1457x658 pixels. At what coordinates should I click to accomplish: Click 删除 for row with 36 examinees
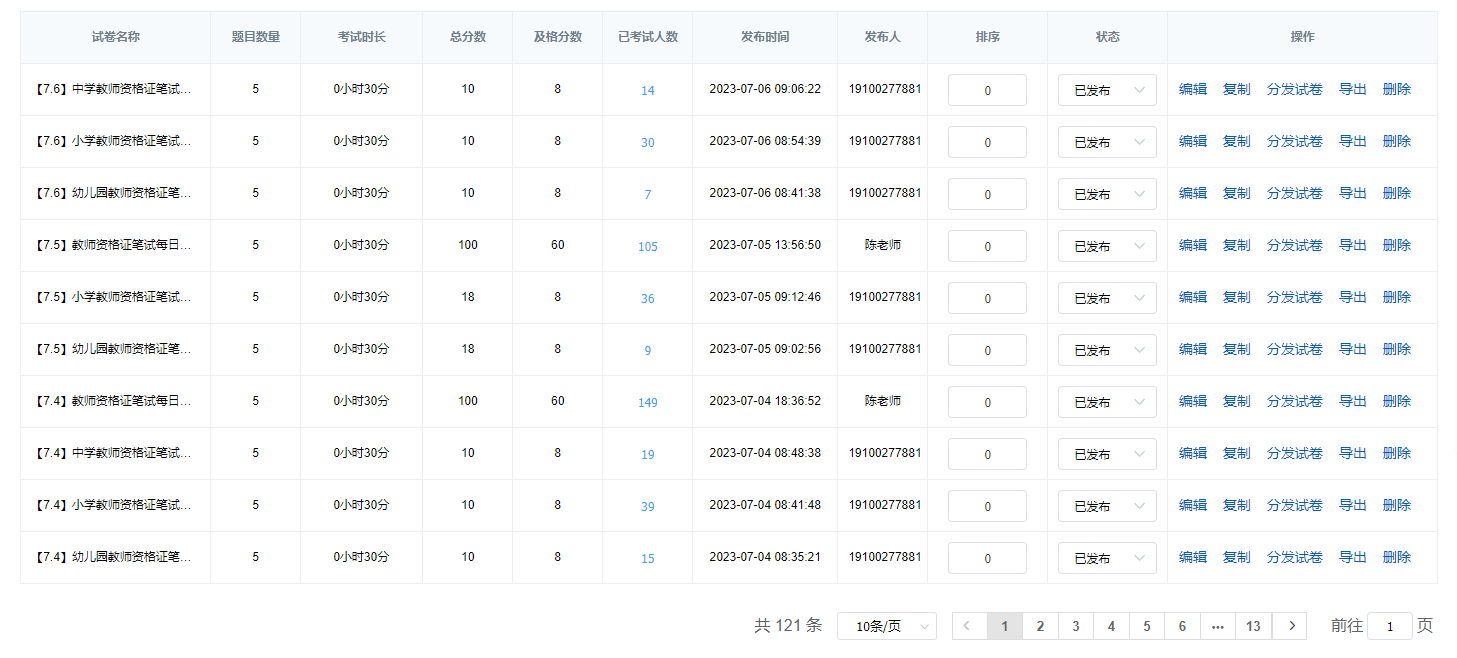point(1396,297)
